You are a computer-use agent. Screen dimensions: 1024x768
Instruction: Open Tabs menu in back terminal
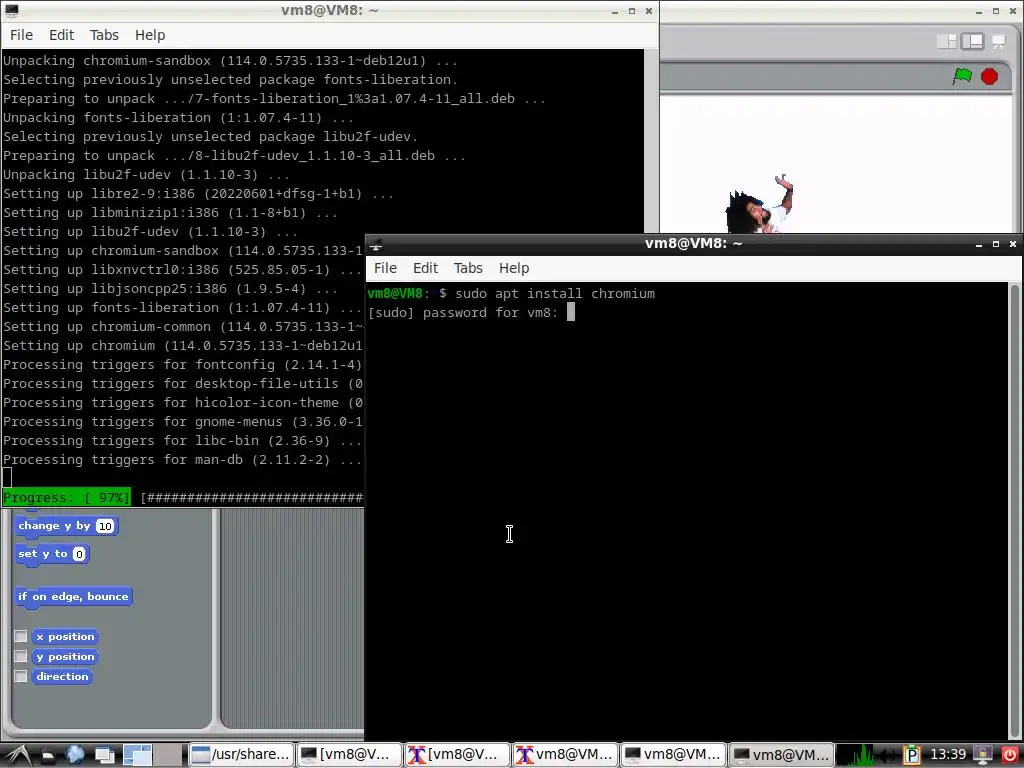pos(104,35)
